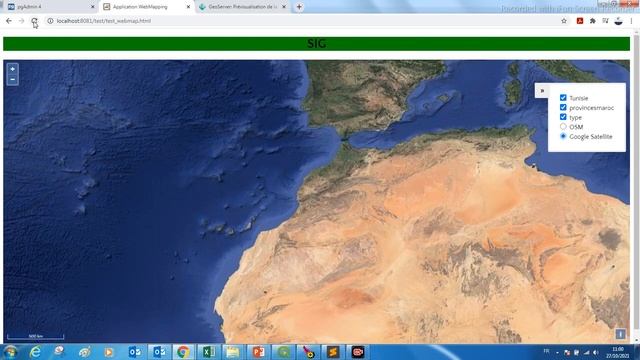
Task: Toggle the Tunisie layer checkbox
Action: click(563, 98)
